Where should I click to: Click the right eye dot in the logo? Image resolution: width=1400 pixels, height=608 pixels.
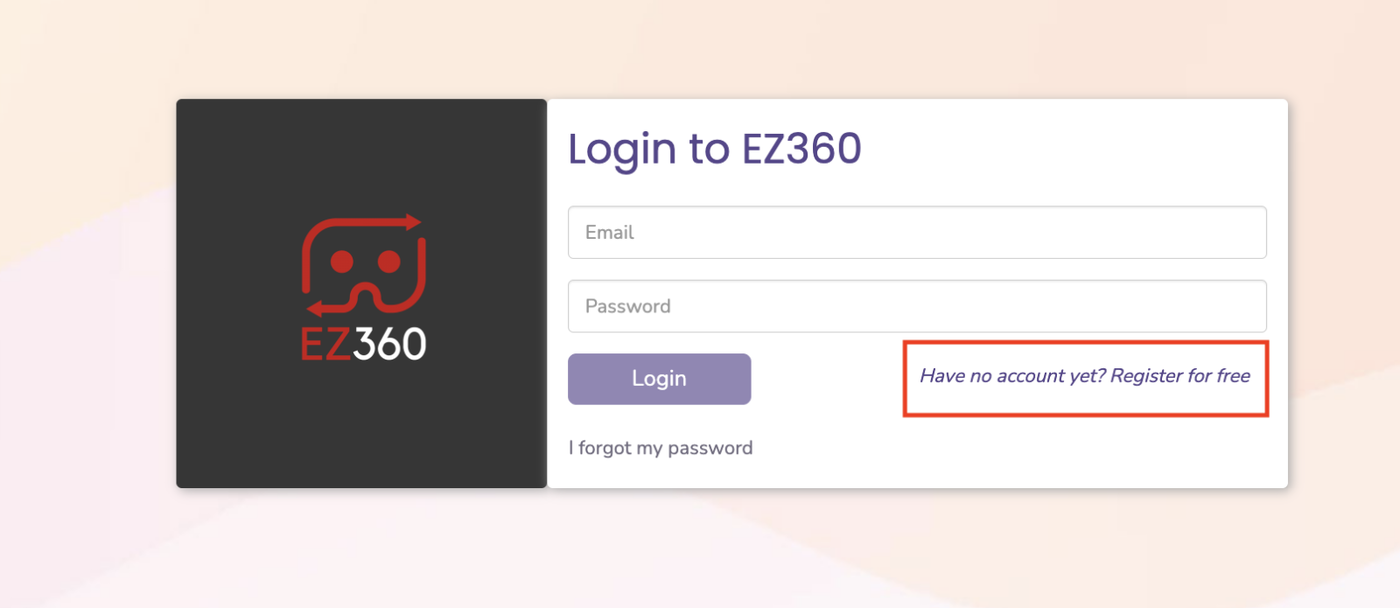(x=388, y=262)
